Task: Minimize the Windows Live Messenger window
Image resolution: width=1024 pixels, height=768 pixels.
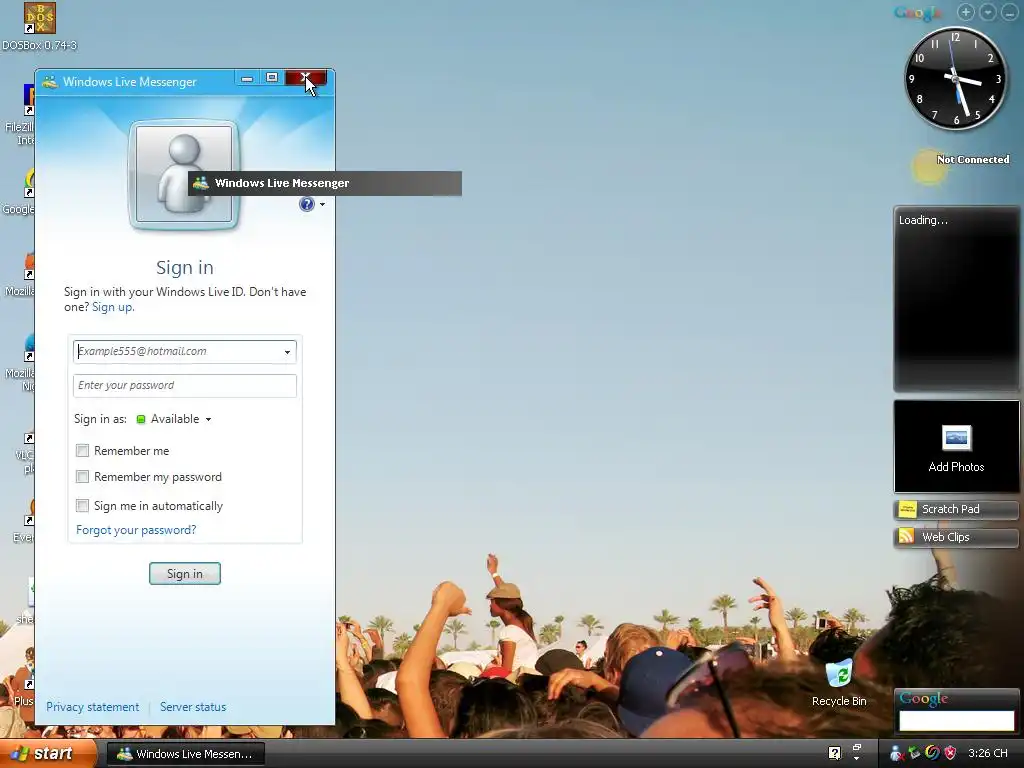Action: point(247,78)
